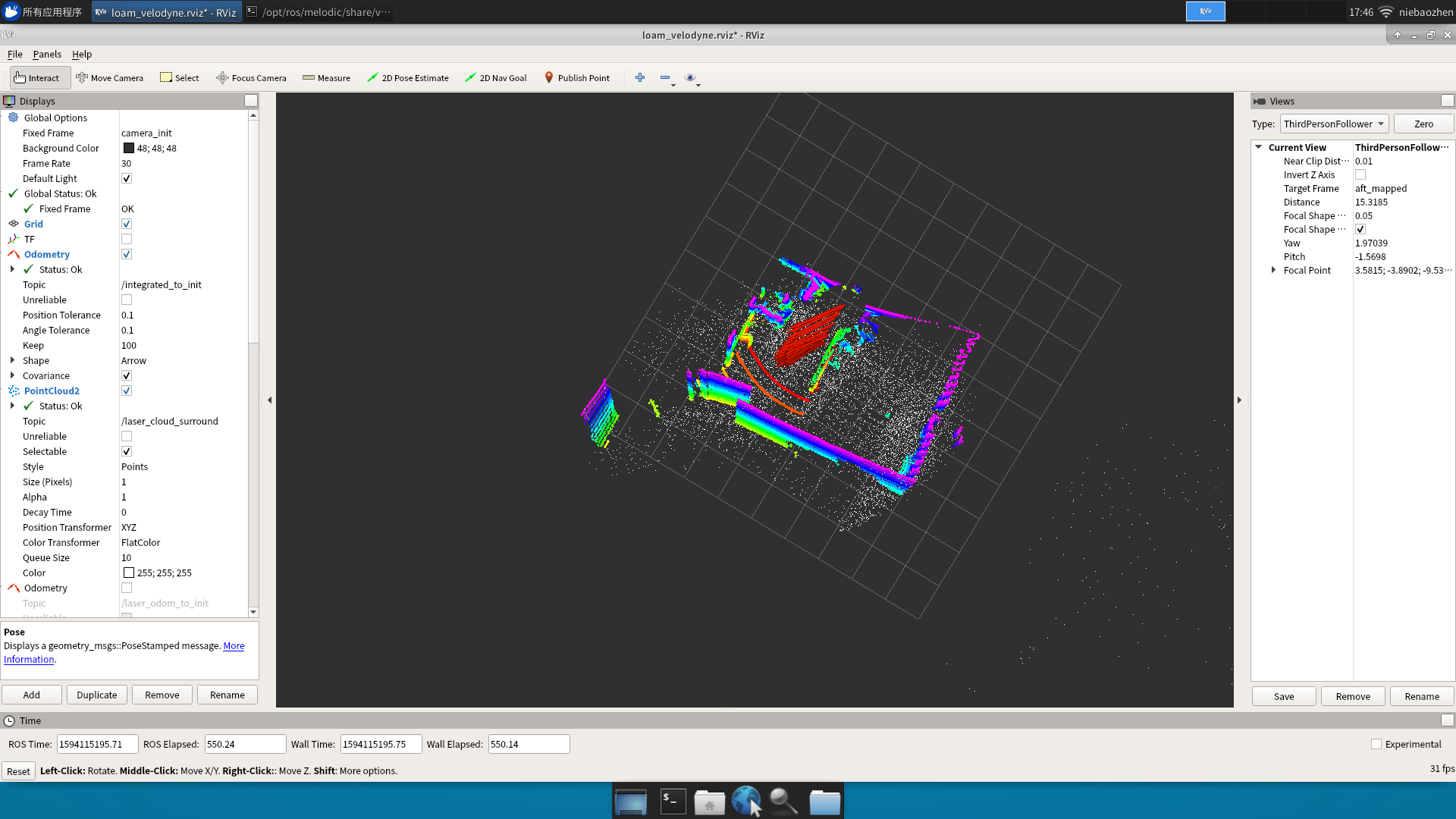Expand Focal Point in the Views panel

[x=1272, y=270]
